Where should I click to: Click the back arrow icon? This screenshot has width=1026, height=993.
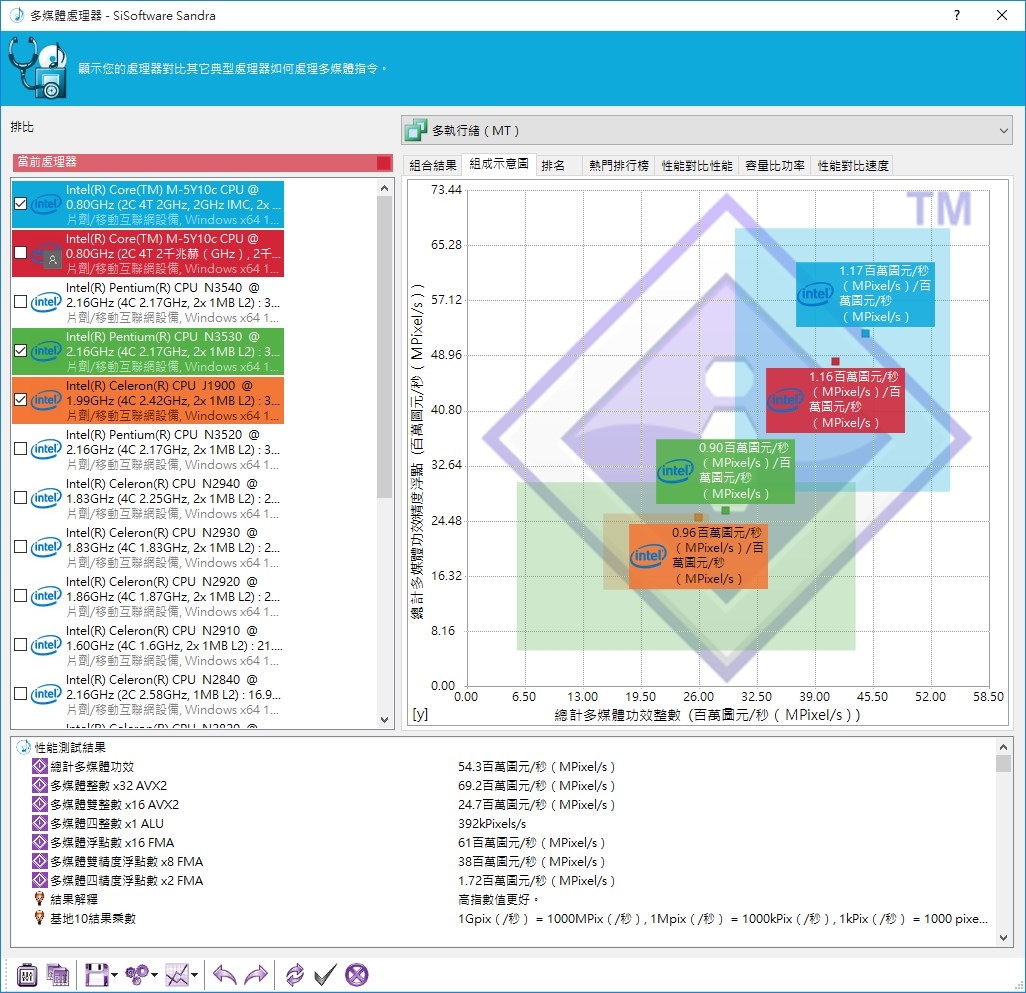pyautogui.click(x=224, y=975)
